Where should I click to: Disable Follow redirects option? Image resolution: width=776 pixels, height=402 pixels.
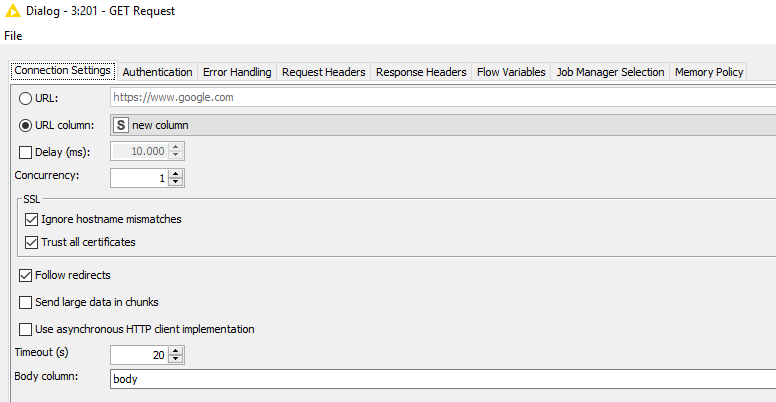coord(26,275)
